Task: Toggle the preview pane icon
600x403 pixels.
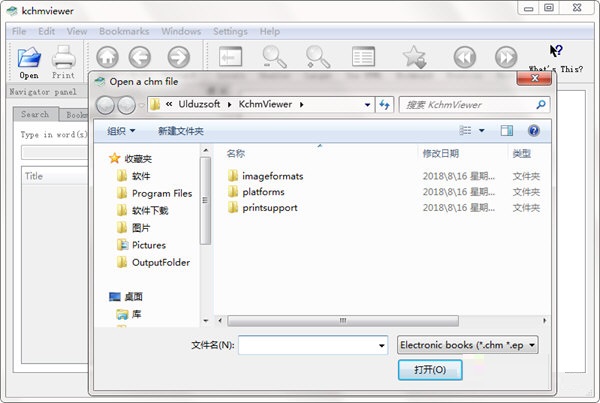Action: pyautogui.click(x=507, y=131)
